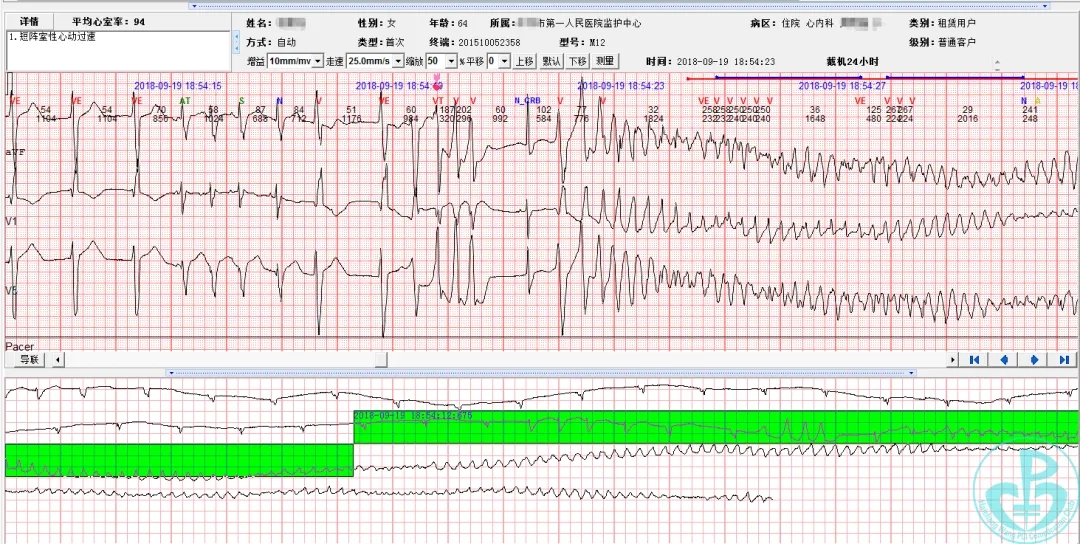
Task: Collapse the top panel using the left arrow
Action: (194, 6)
